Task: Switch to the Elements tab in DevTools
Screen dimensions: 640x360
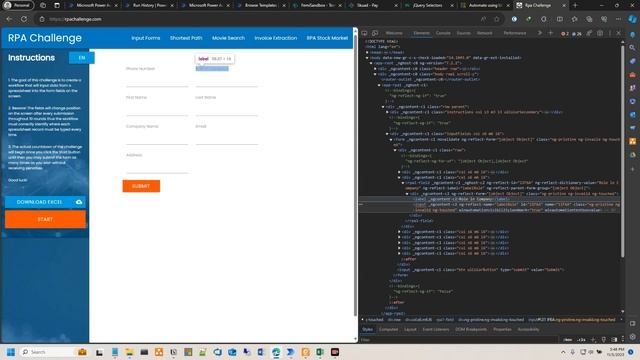Action: [421, 33]
